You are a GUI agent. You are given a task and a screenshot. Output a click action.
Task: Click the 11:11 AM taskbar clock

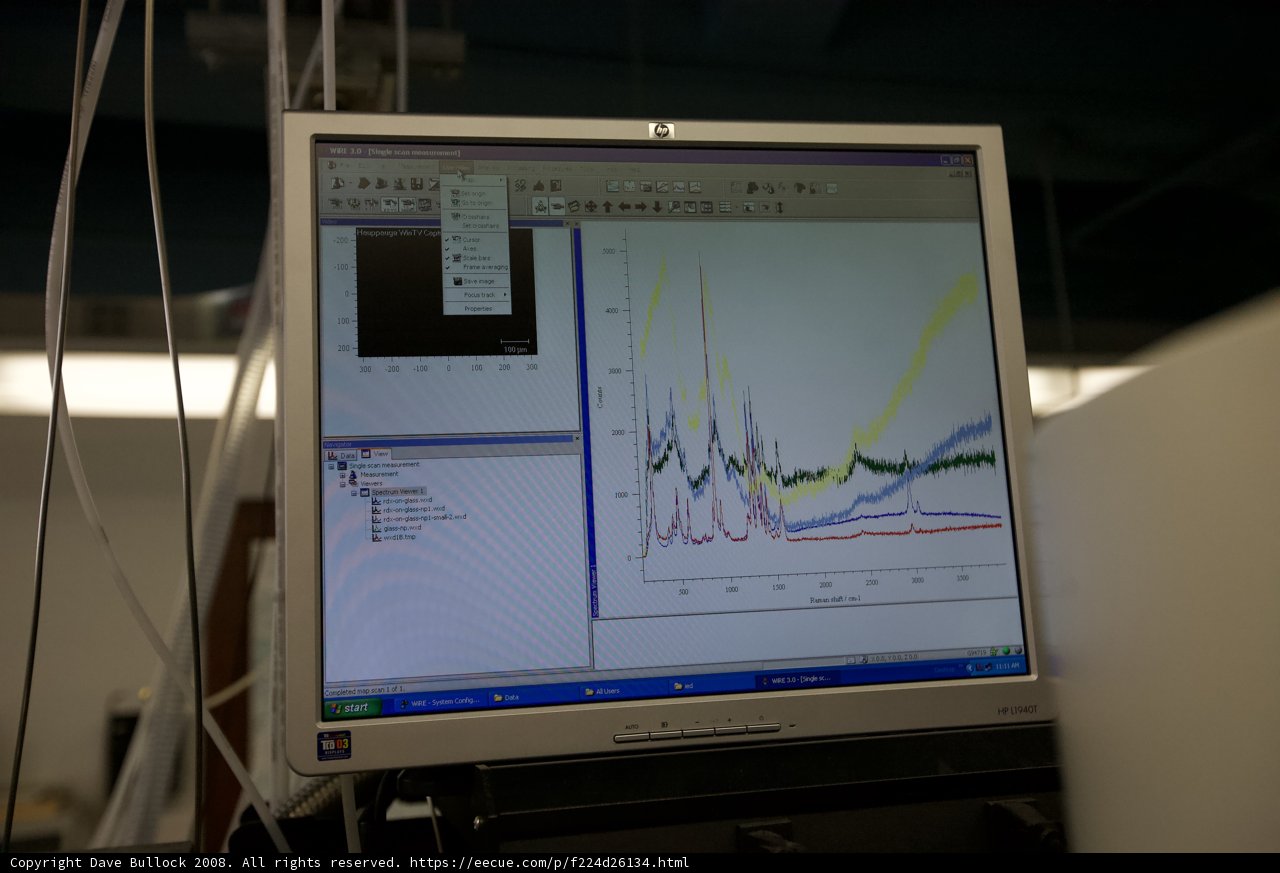point(1007,665)
